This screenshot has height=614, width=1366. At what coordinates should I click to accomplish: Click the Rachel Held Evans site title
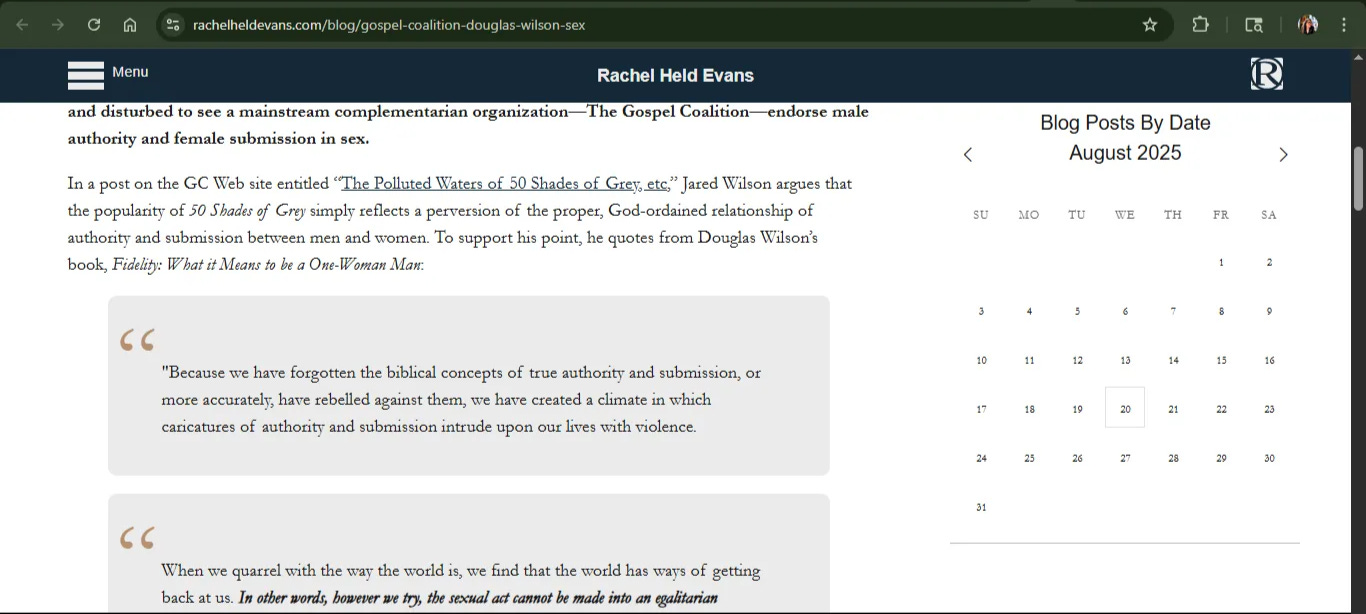(x=675, y=76)
